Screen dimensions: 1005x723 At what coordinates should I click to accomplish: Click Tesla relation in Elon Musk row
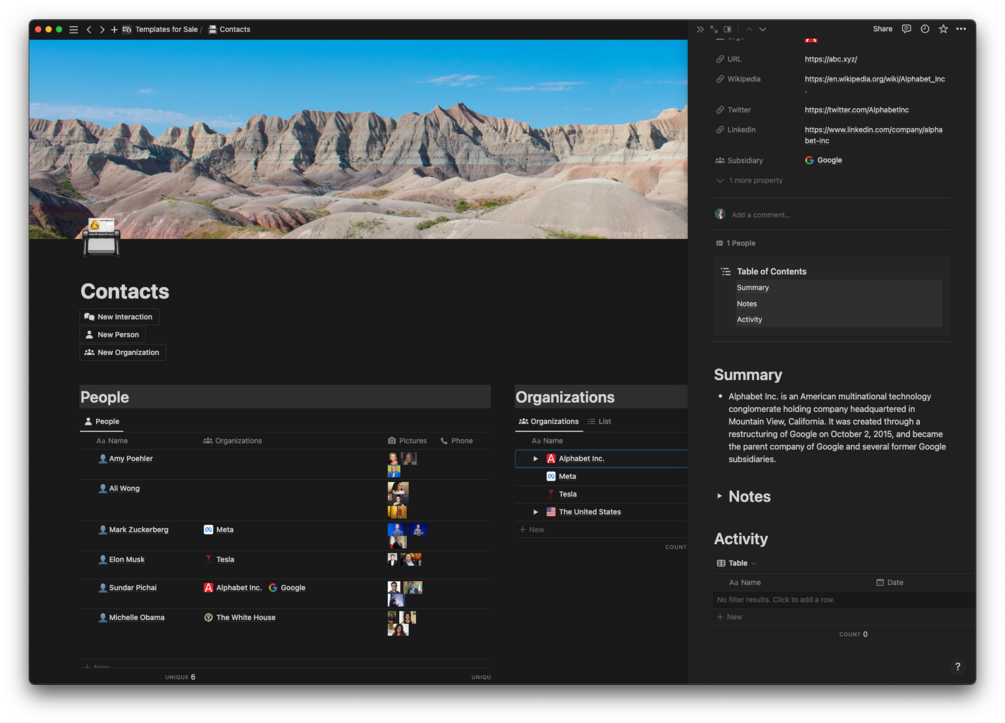219,560
